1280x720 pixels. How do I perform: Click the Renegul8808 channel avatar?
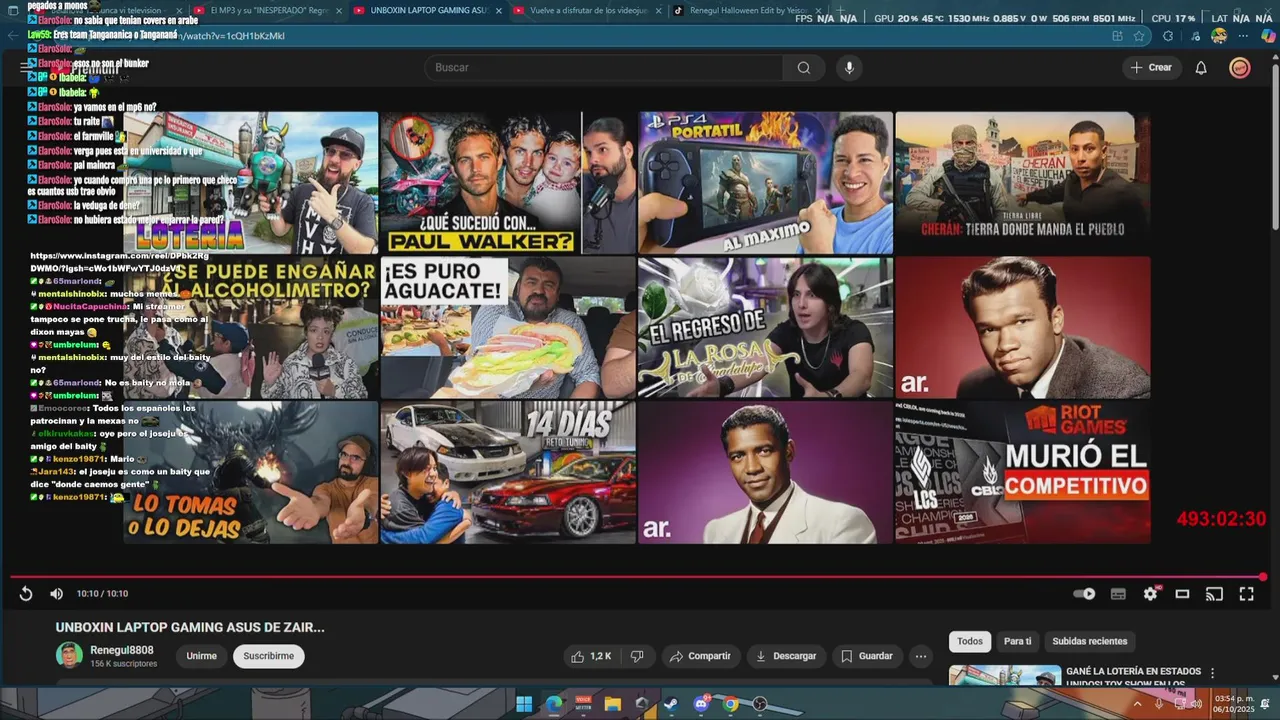pos(69,656)
